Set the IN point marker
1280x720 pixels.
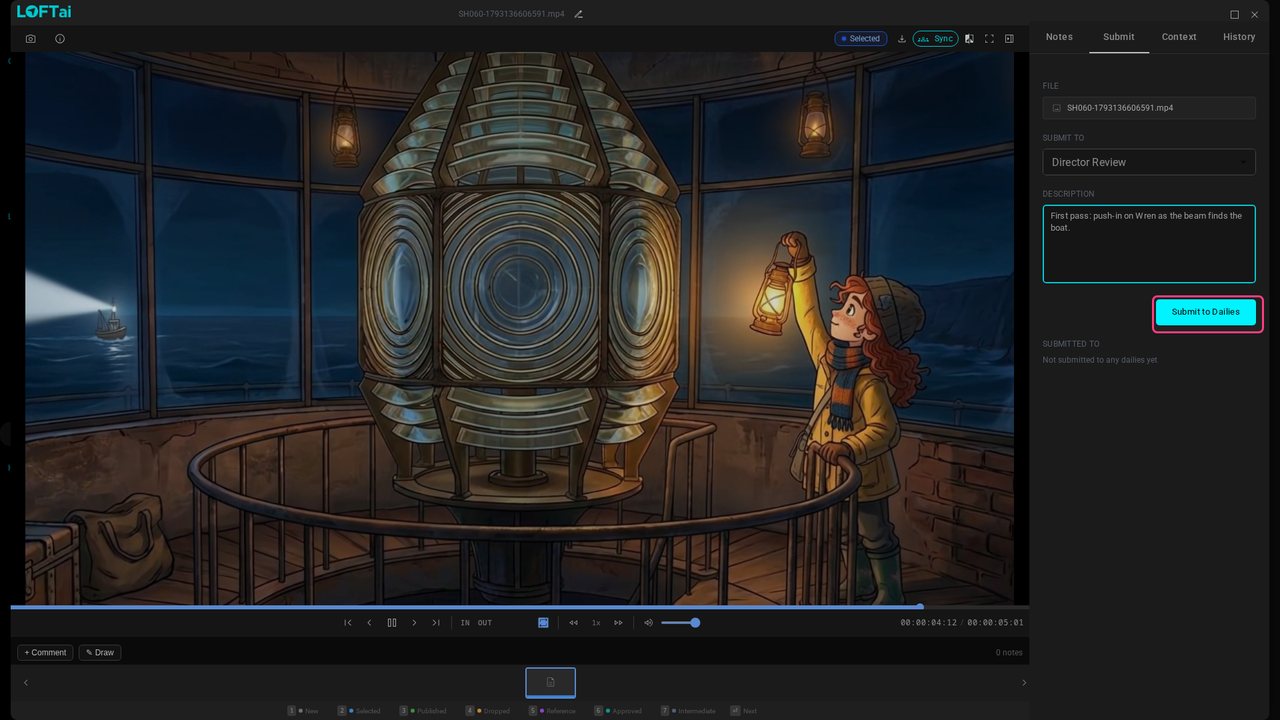pyautogui.click(x=465, y=623)
